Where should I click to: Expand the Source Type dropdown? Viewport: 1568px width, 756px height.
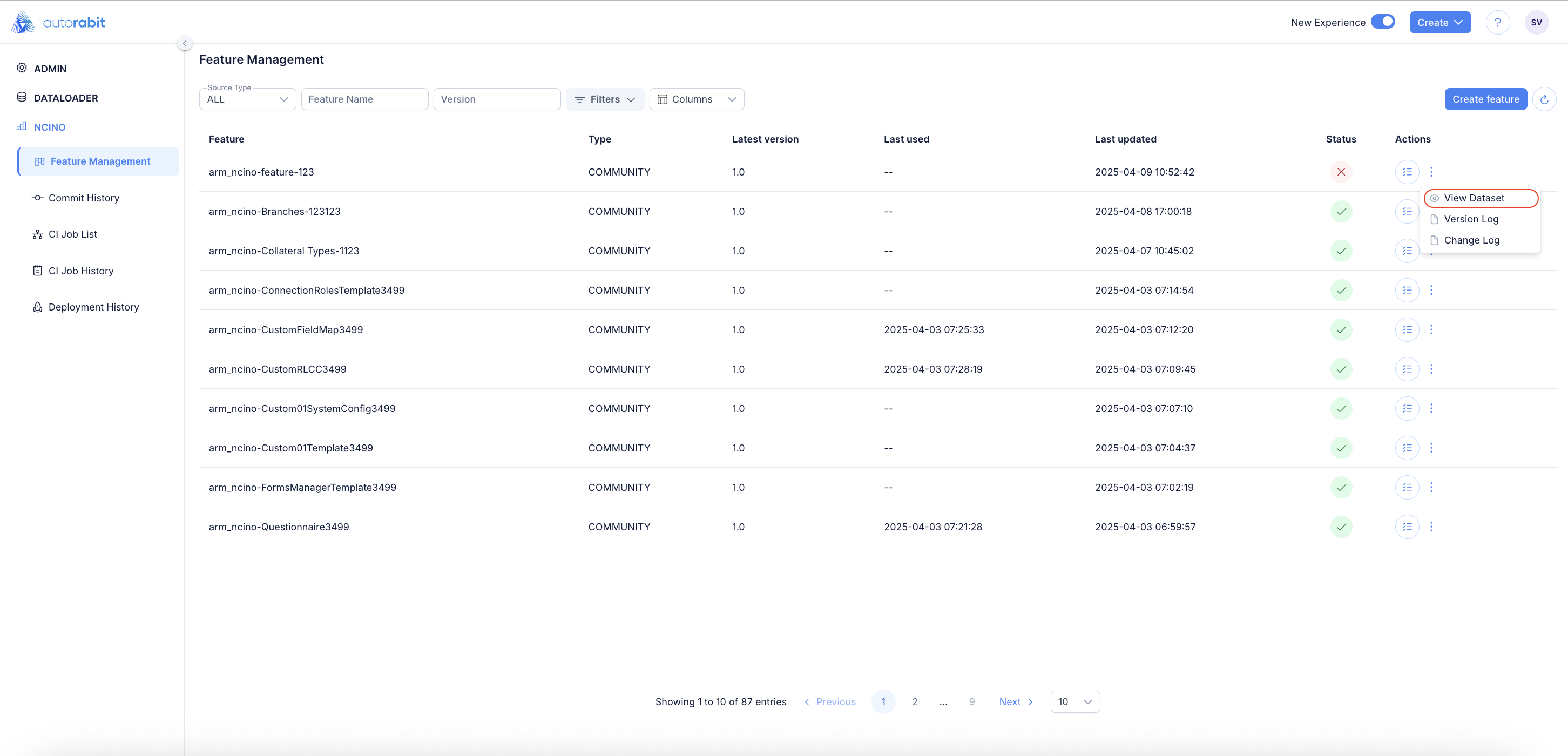(247, 99)
